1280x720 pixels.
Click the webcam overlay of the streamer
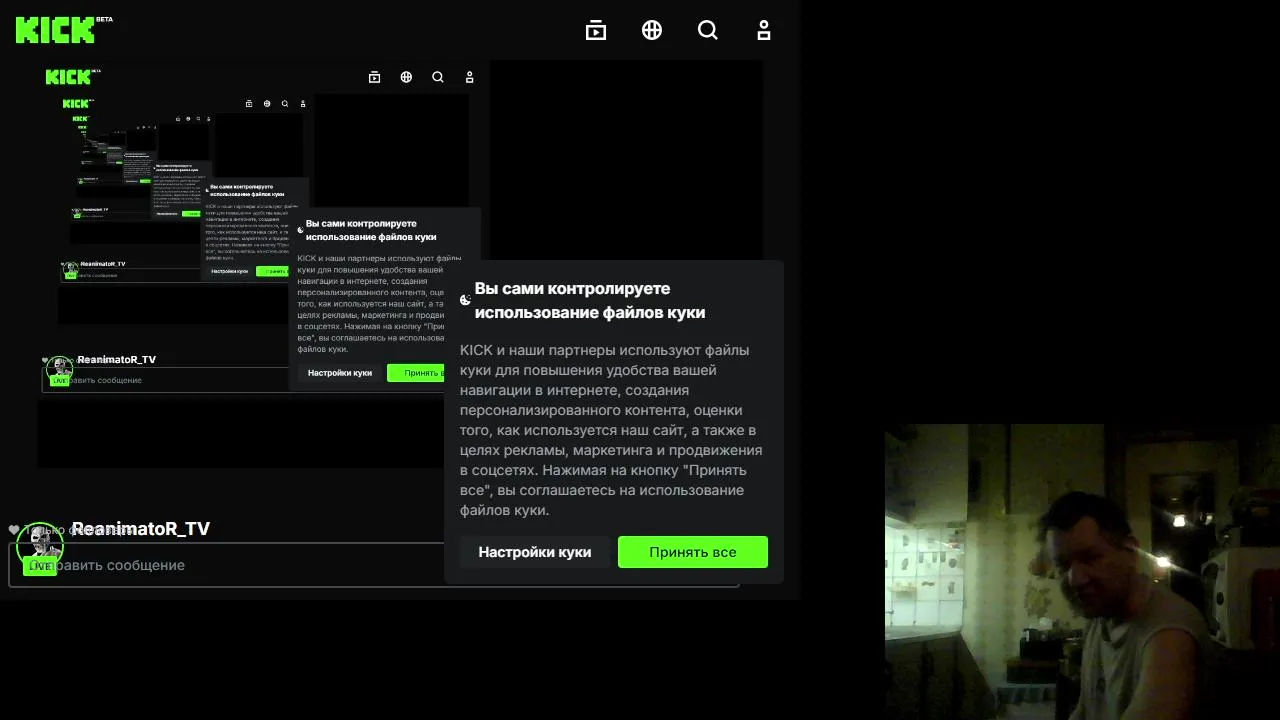pos(1082,571)
